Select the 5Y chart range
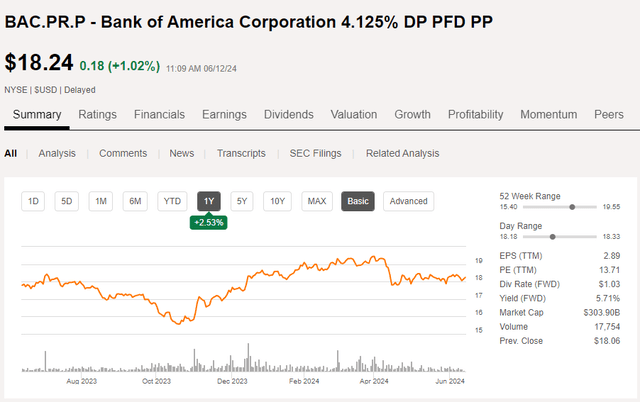Screen dimensions: 640x402 242,201
